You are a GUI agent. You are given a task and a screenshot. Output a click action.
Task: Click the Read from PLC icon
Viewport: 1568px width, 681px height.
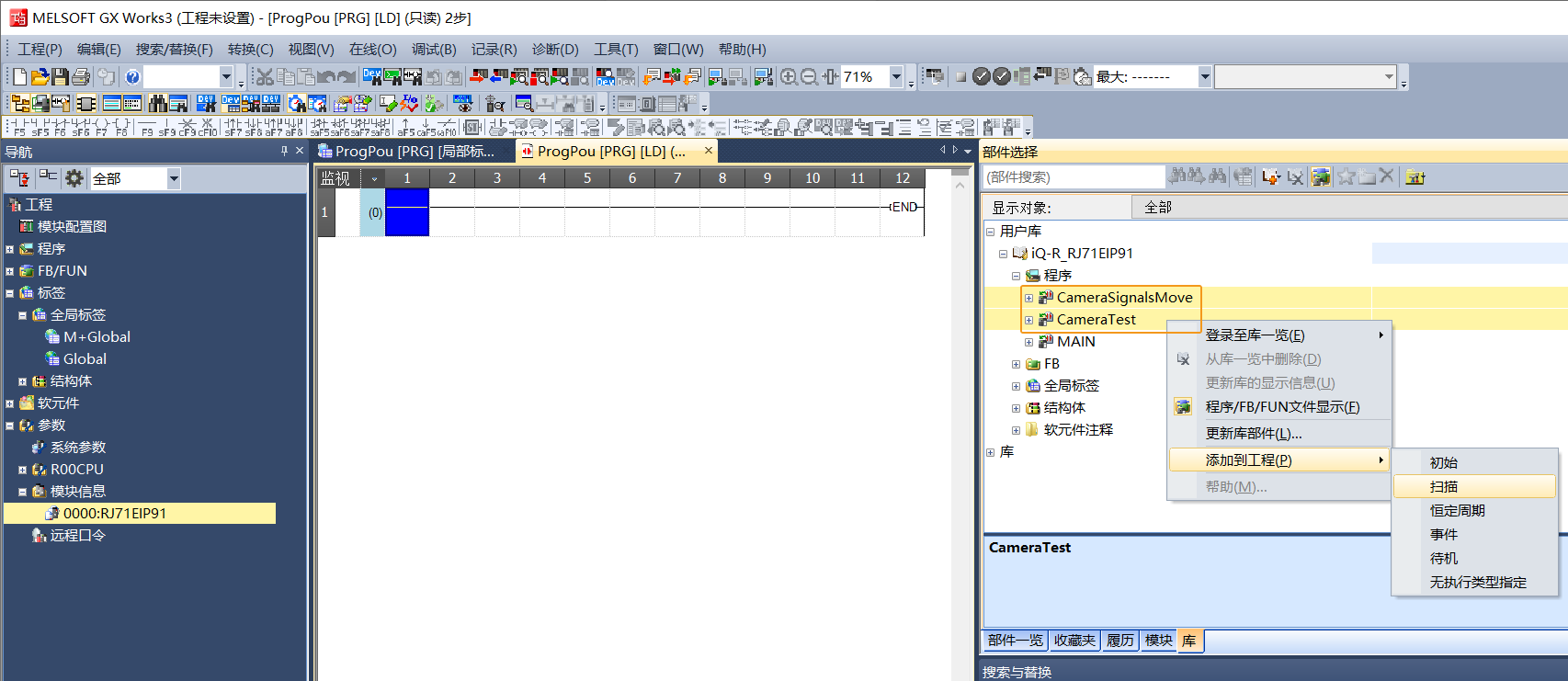[497, 77]
